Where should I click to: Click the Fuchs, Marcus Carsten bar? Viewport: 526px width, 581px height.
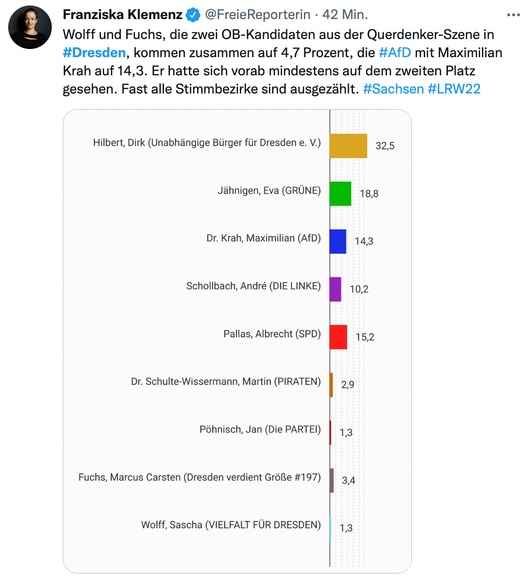[332, 480]
